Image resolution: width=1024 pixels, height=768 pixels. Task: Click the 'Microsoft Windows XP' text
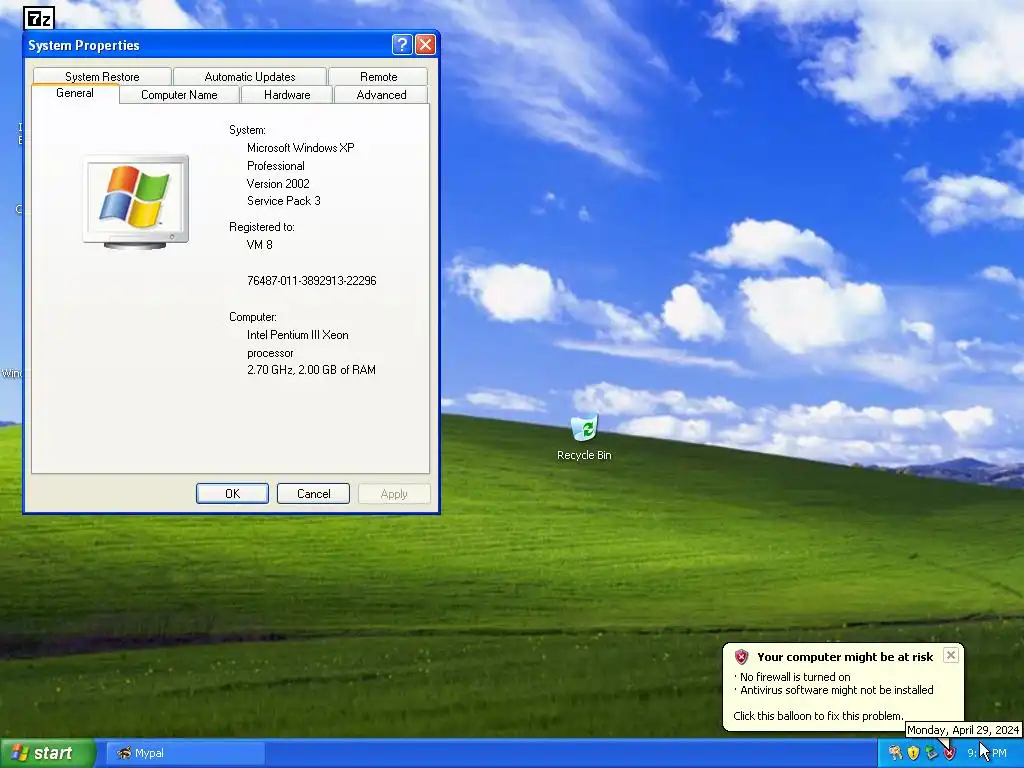click(300, 148)
